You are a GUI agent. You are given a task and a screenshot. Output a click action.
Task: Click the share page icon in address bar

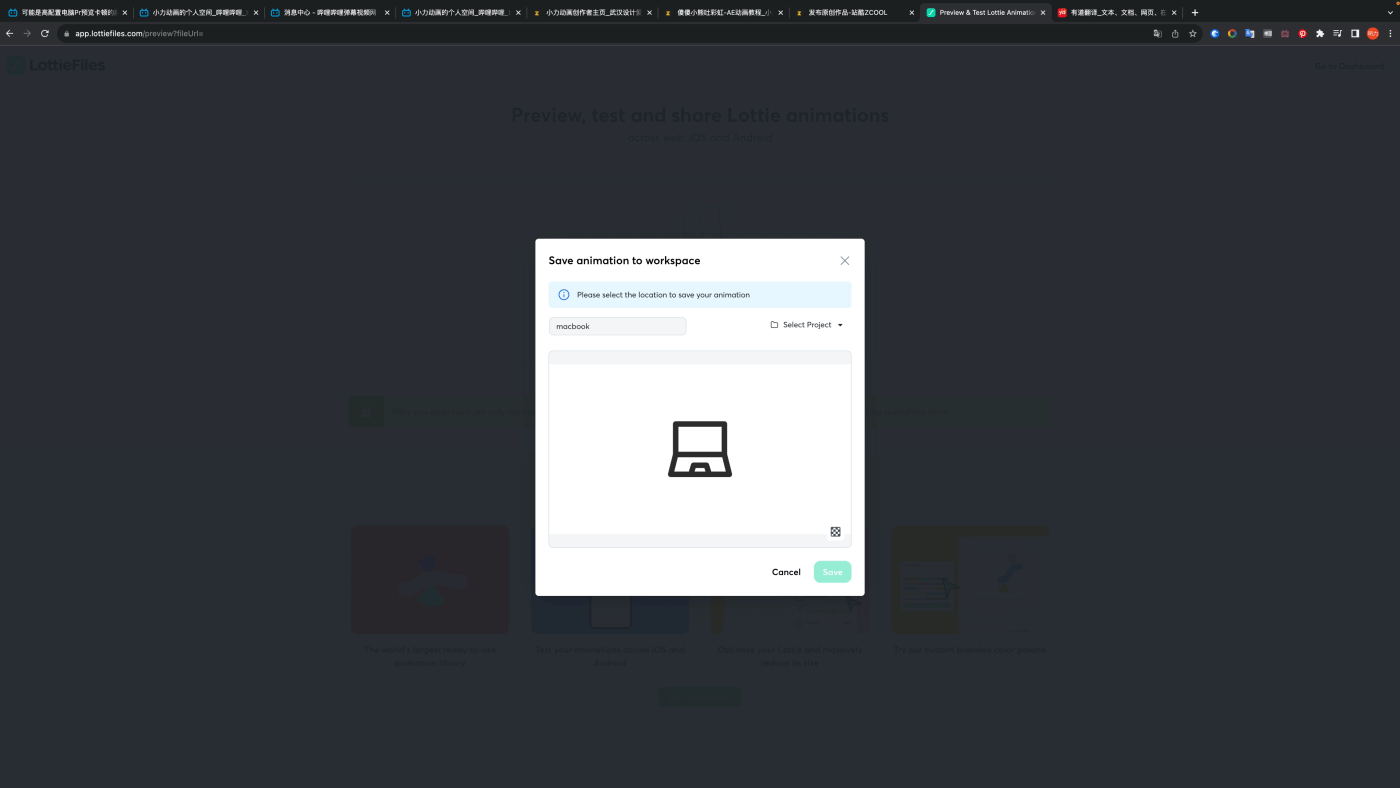[1175, 33]
